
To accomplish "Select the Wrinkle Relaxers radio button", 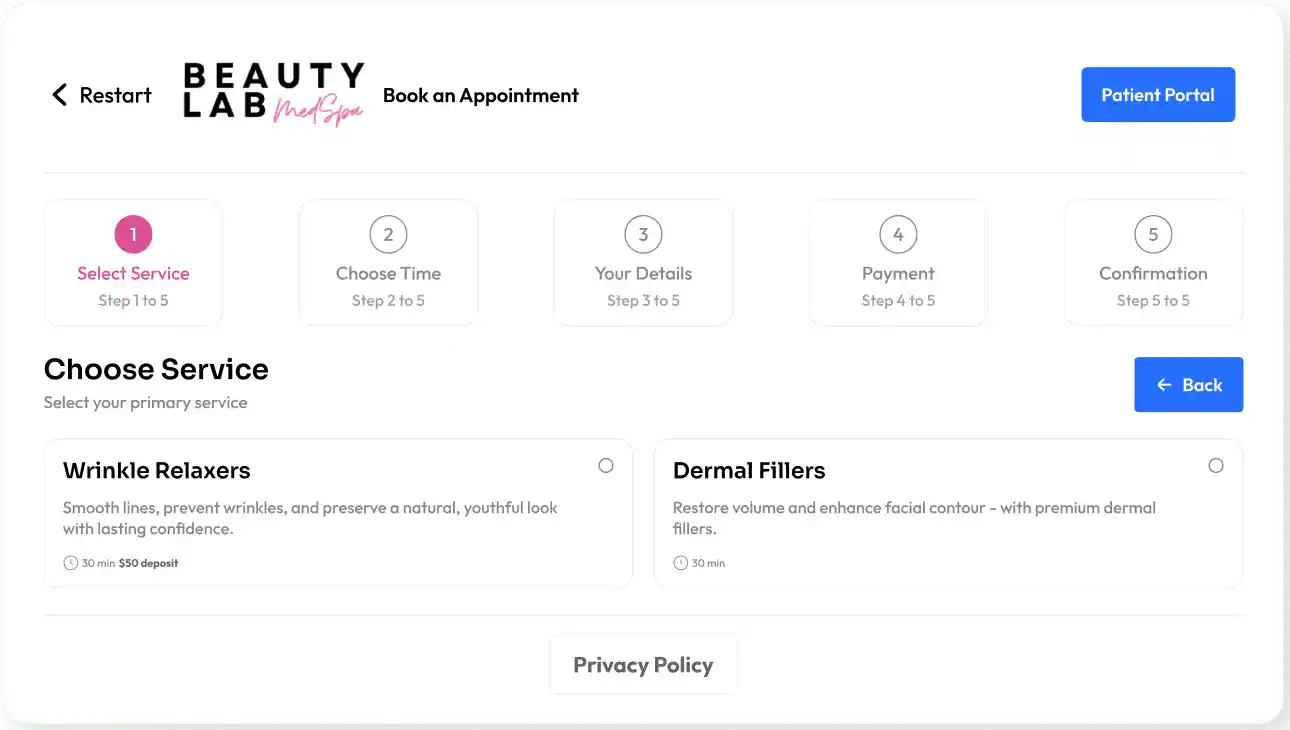I will coord(606,465).
